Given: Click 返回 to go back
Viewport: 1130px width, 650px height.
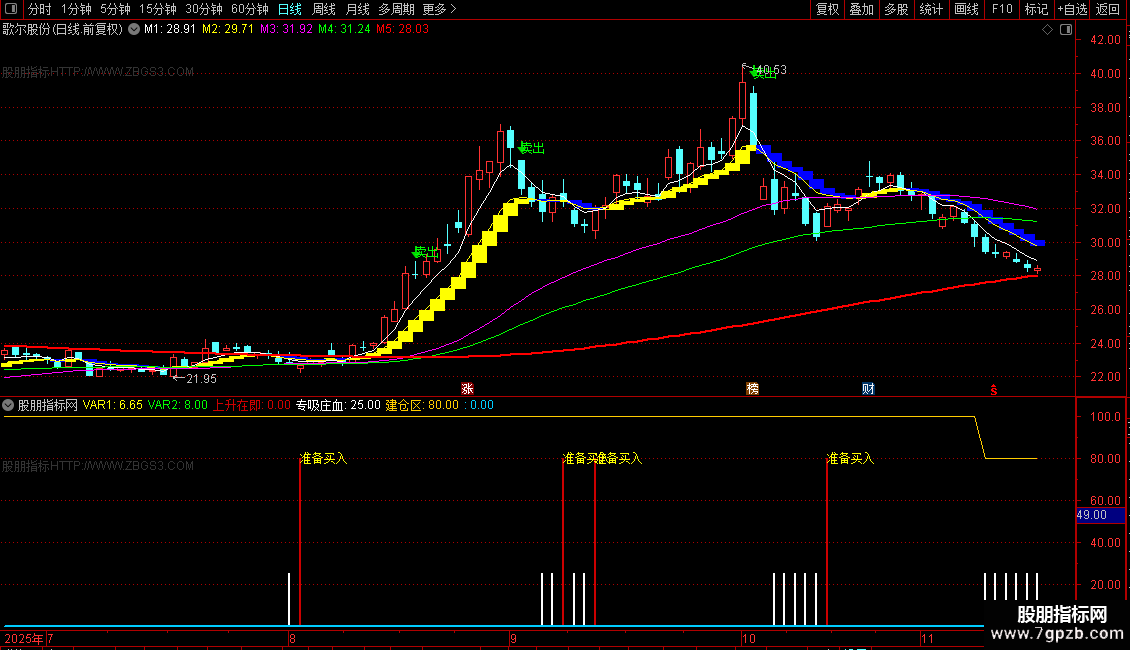Looking at the screenshot, I should [x=1108, y=9].
